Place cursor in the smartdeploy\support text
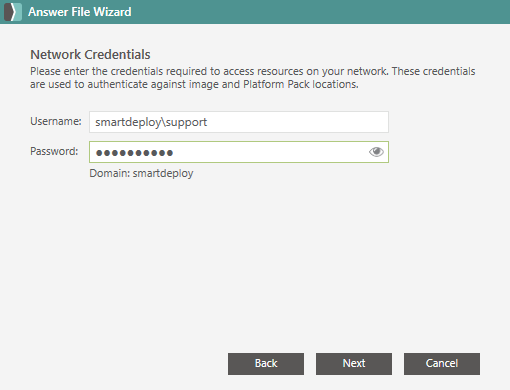Image resolution: width=510 pixels, height=390 pixels. click(x=151, y=122)
